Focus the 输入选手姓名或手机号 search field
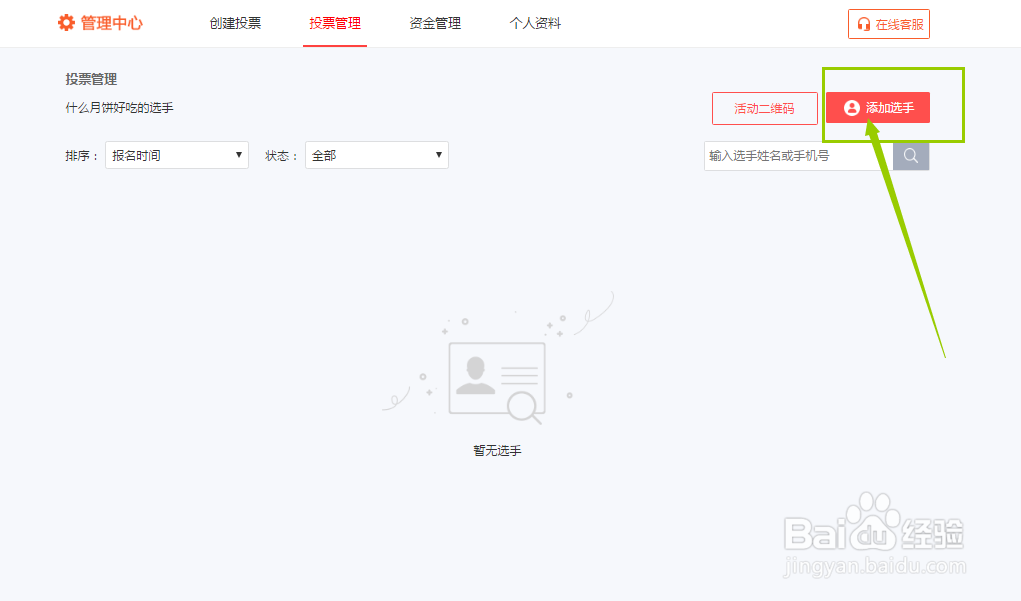 (x=798, y=156)
